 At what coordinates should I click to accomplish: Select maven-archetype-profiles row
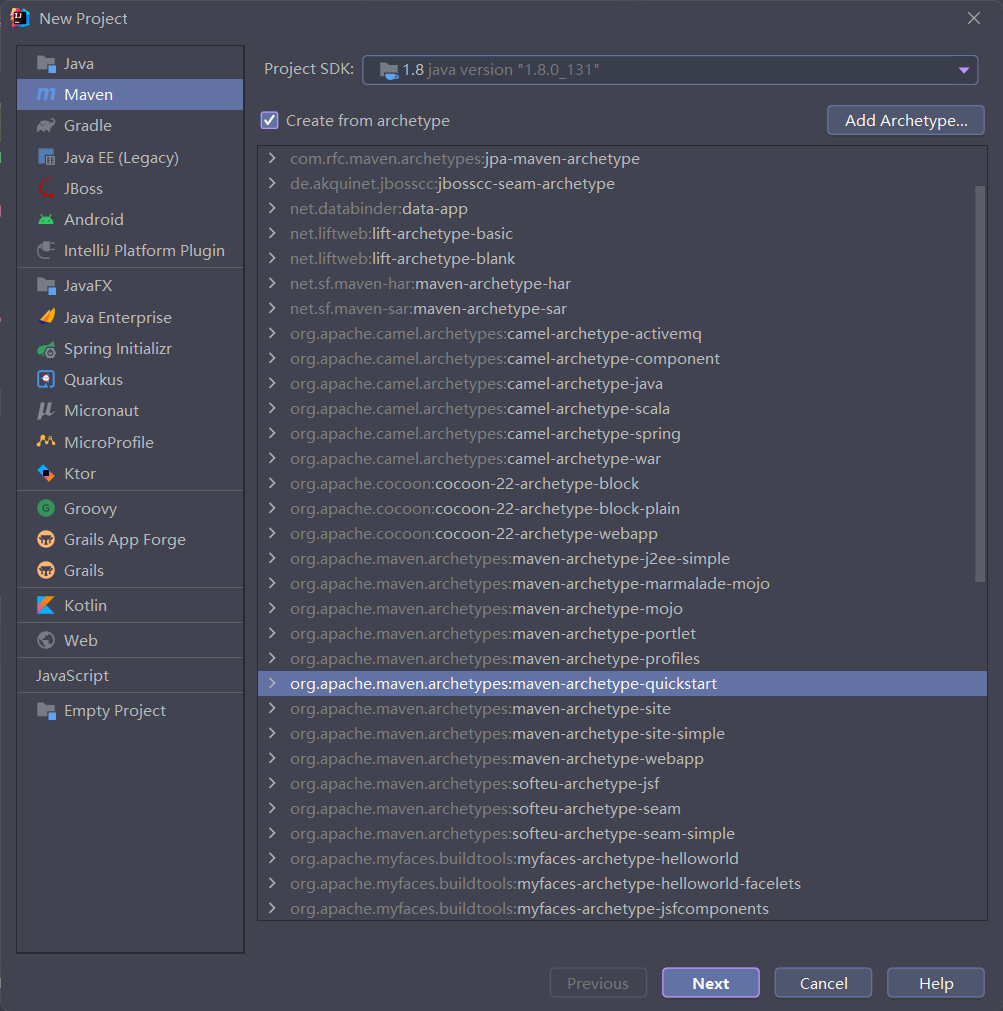tap(622, 658)
